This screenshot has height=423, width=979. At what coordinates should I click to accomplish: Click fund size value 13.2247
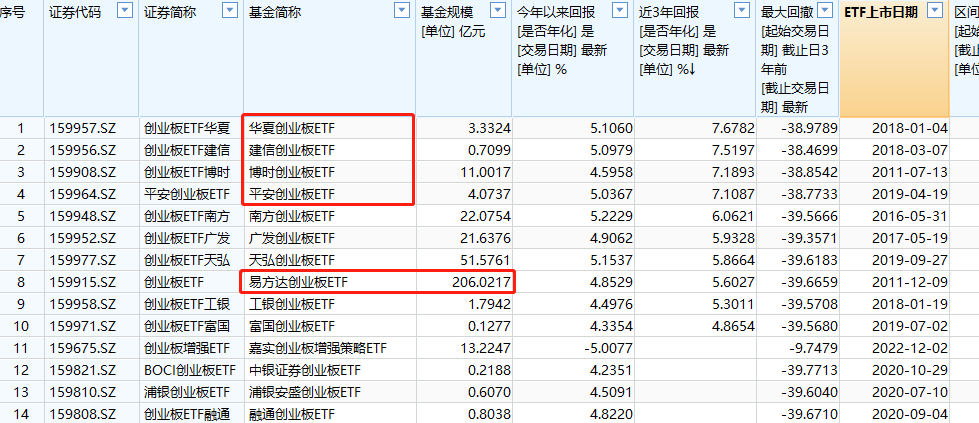click(485, 348)
